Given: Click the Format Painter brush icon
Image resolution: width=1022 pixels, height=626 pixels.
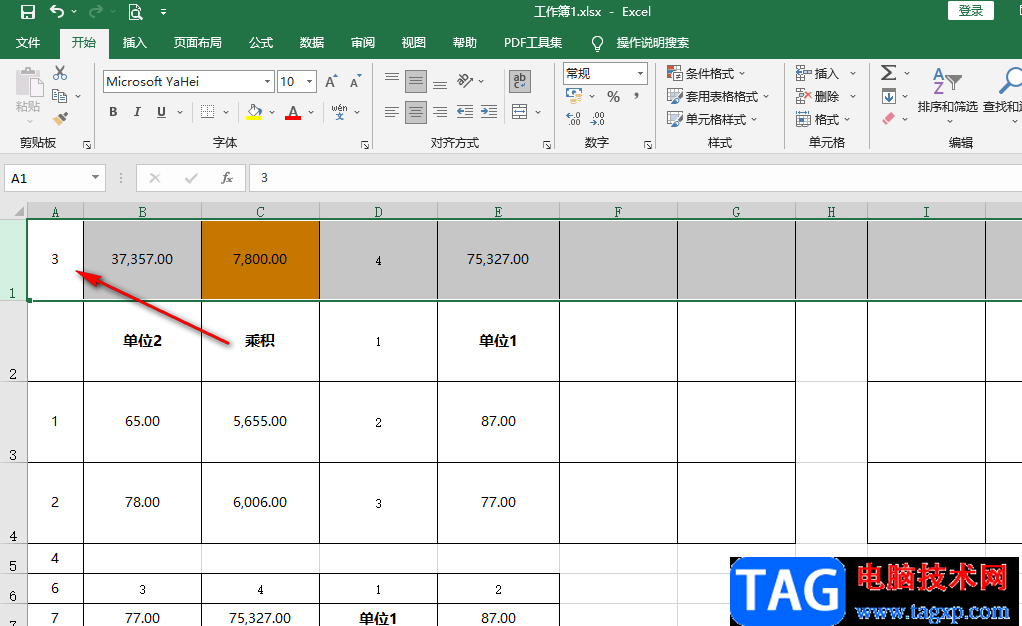Looking at the screenshot, I should point(60,119).
